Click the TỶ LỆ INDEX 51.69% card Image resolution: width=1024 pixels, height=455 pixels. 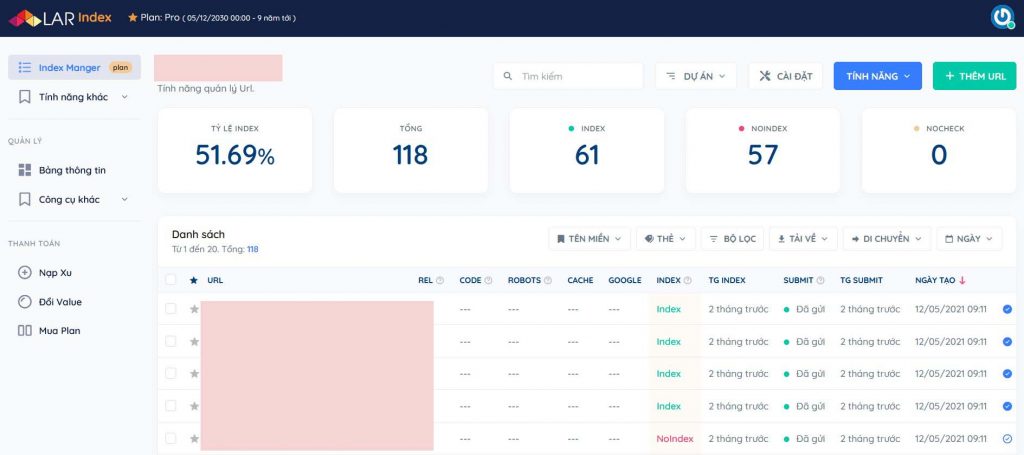point(235,151)
